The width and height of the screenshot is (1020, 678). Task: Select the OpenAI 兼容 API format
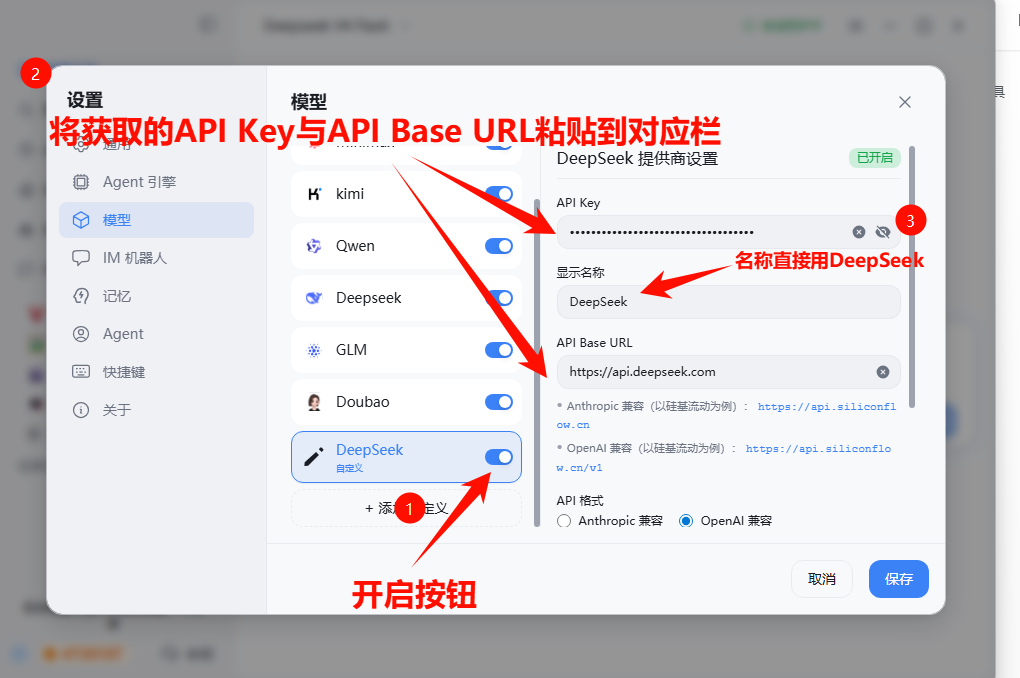coord(686,521)
